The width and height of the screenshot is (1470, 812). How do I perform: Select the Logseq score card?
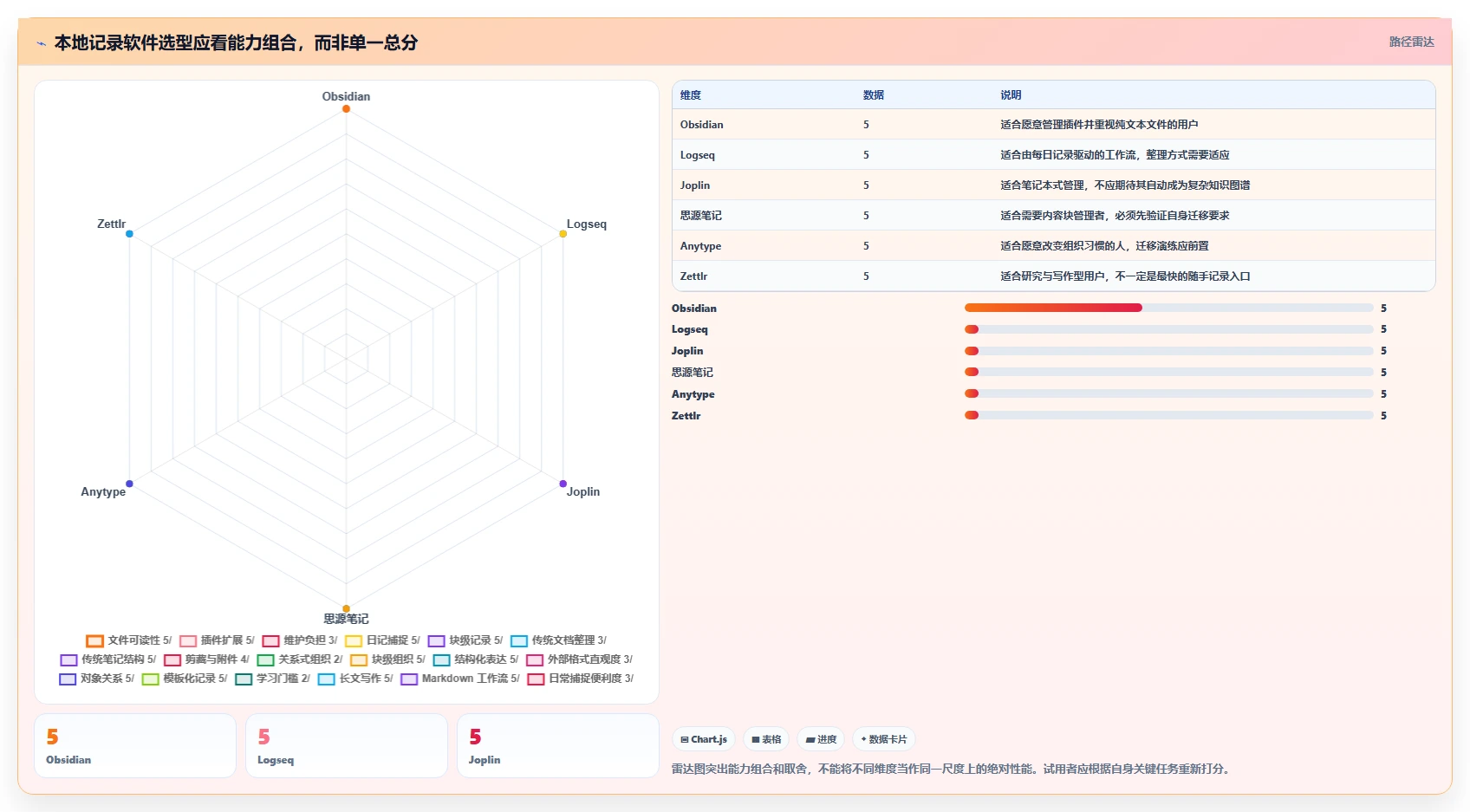point(347,745)
